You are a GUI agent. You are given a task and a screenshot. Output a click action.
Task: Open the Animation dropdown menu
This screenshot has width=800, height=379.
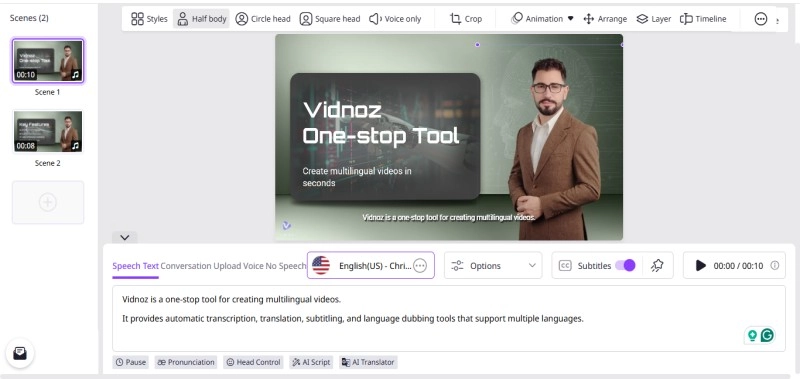[x=542, y=19]
